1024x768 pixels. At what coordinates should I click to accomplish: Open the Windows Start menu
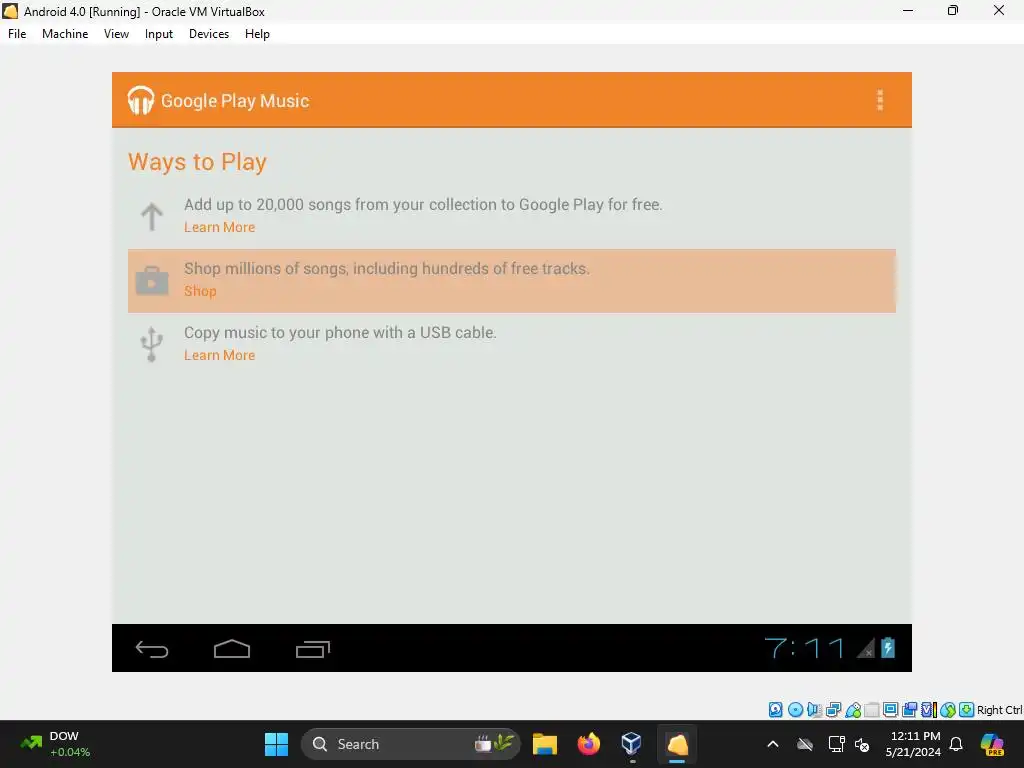coord(276,744)
